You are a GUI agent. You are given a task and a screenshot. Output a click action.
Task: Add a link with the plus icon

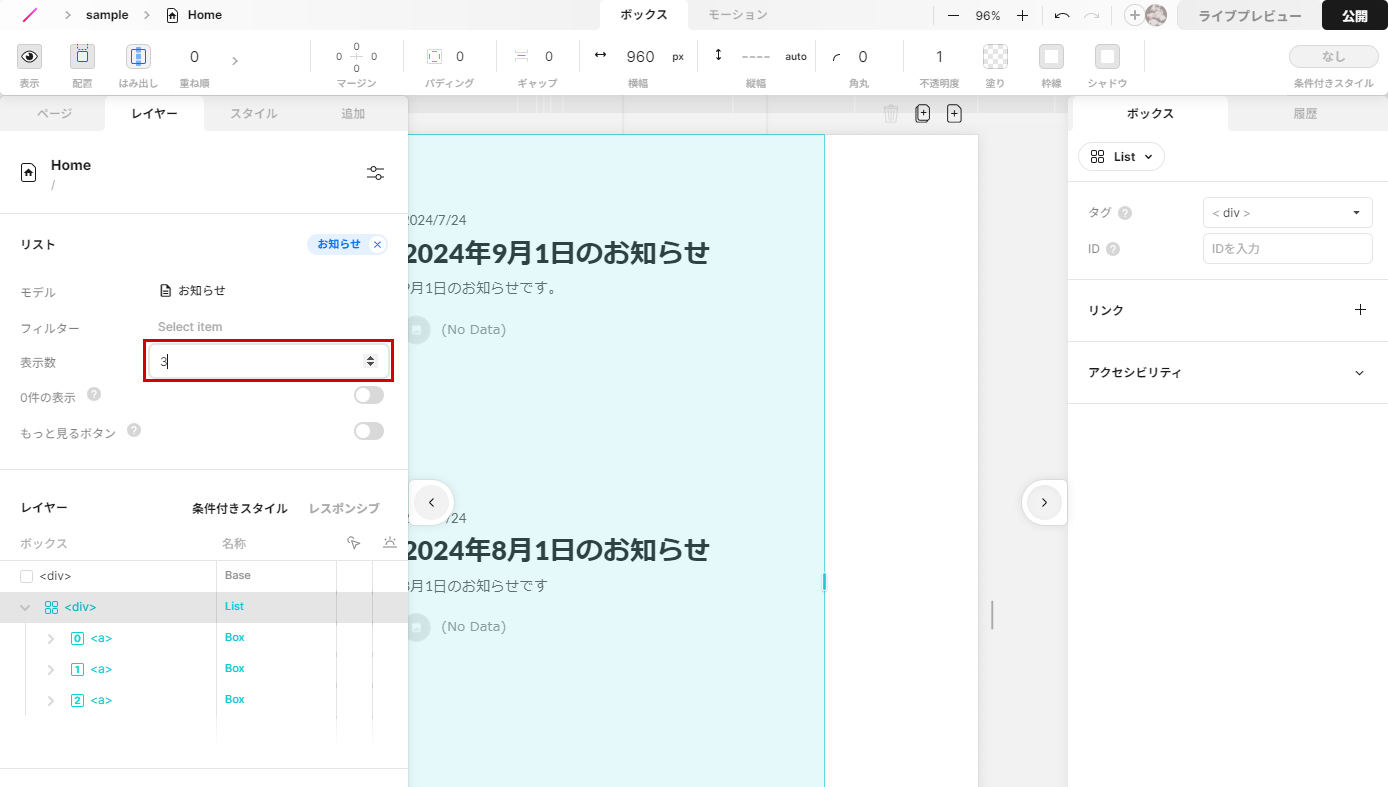pyautogui.click(x=1359, y=310)
